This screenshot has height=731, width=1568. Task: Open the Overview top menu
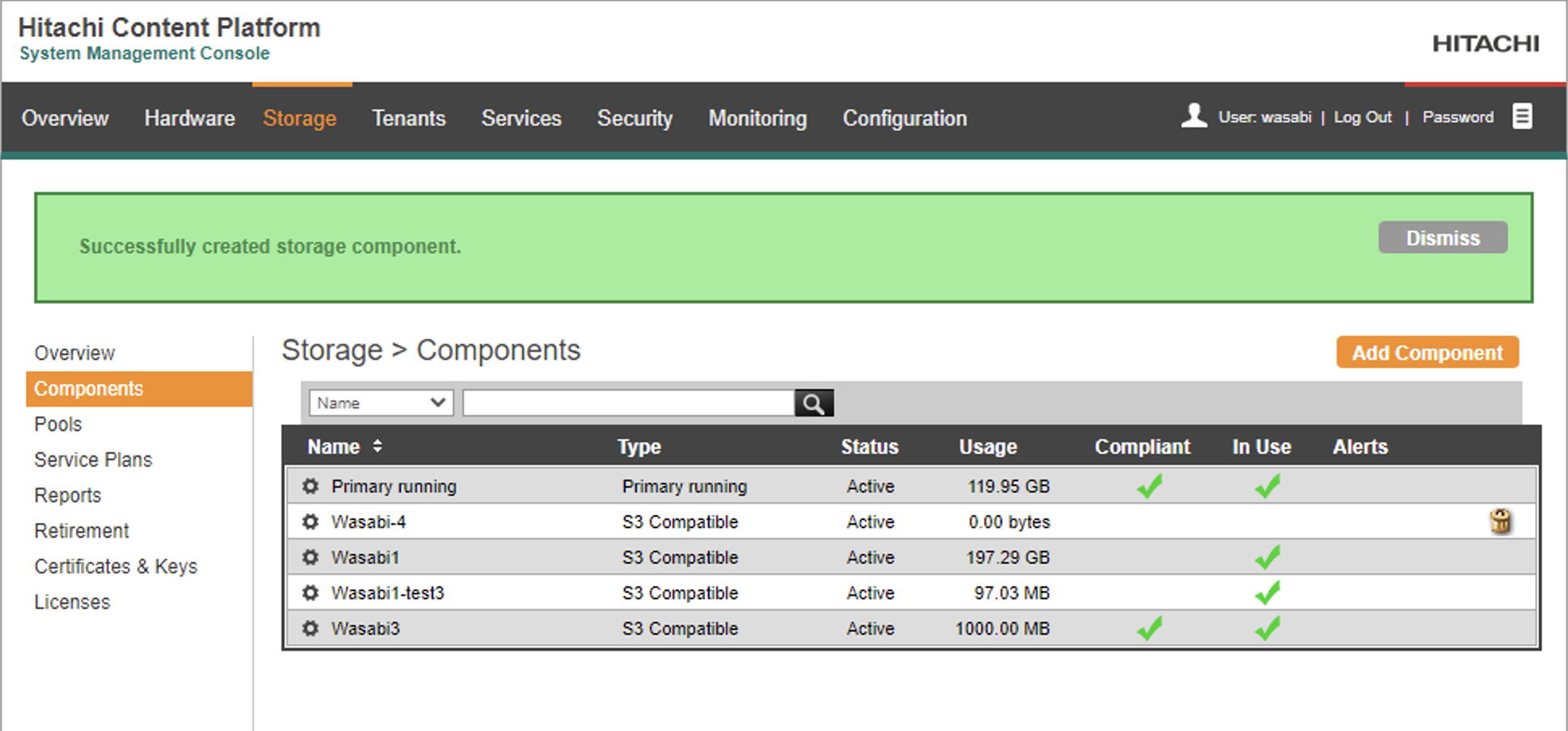(x=65, y=118)
